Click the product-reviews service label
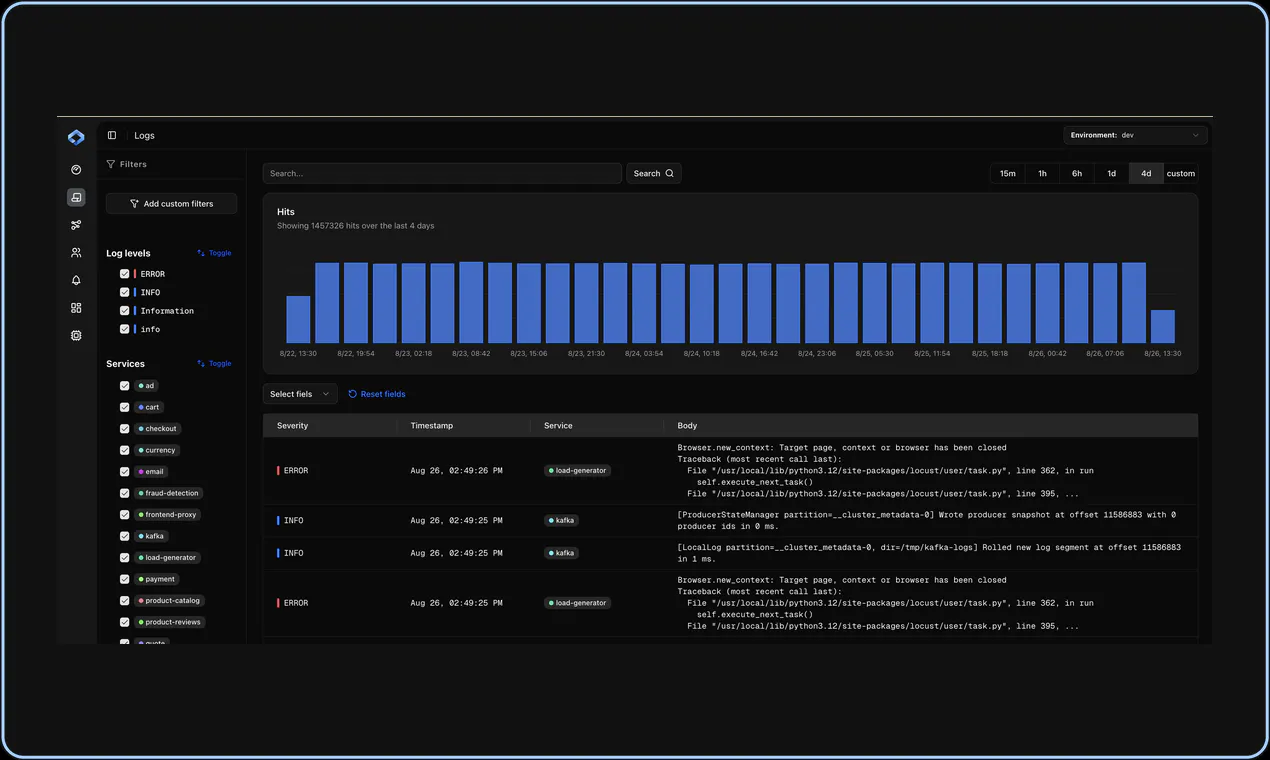 point(169,622)
